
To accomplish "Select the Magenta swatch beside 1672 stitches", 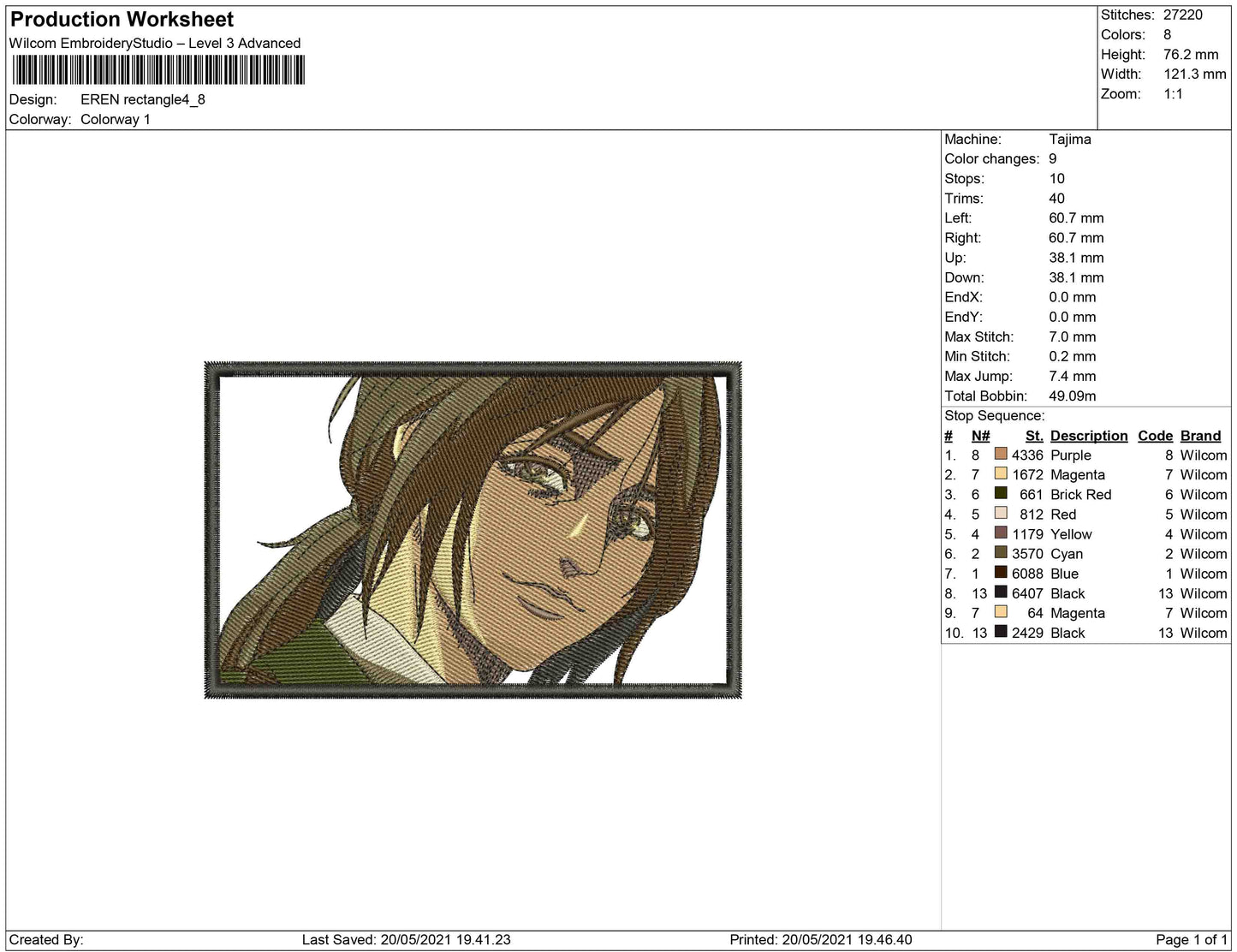I will pos(1000,473).
